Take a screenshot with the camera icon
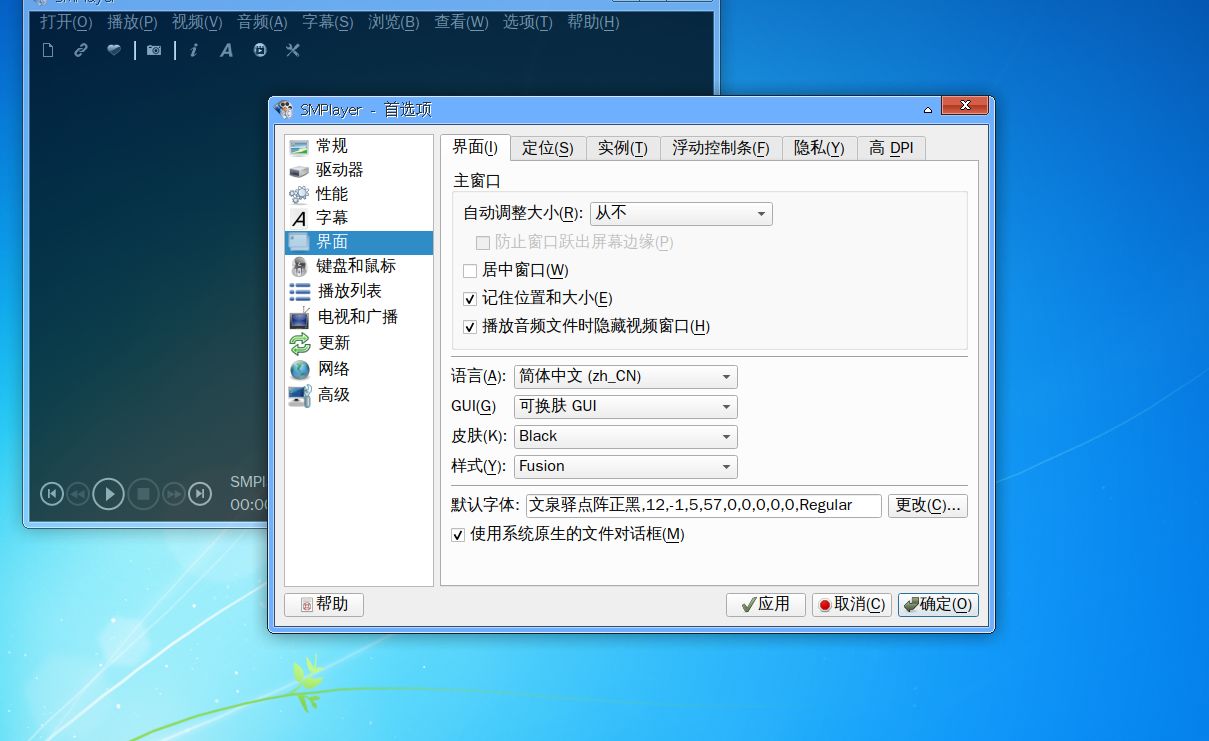 [x=154, y=50]
